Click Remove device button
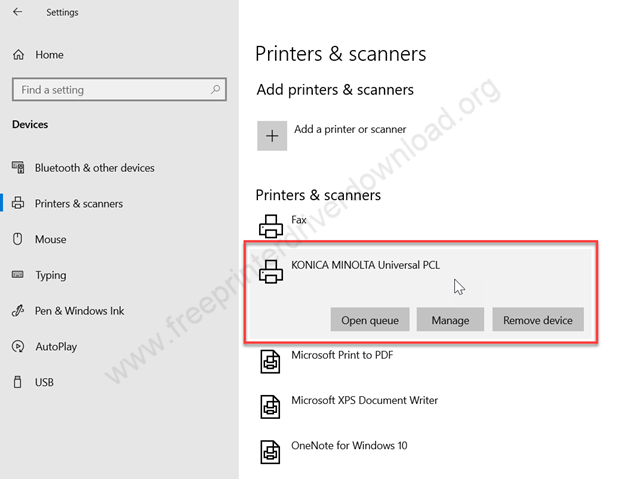Viewport: 640px width, 480px height. click(538, 320)
